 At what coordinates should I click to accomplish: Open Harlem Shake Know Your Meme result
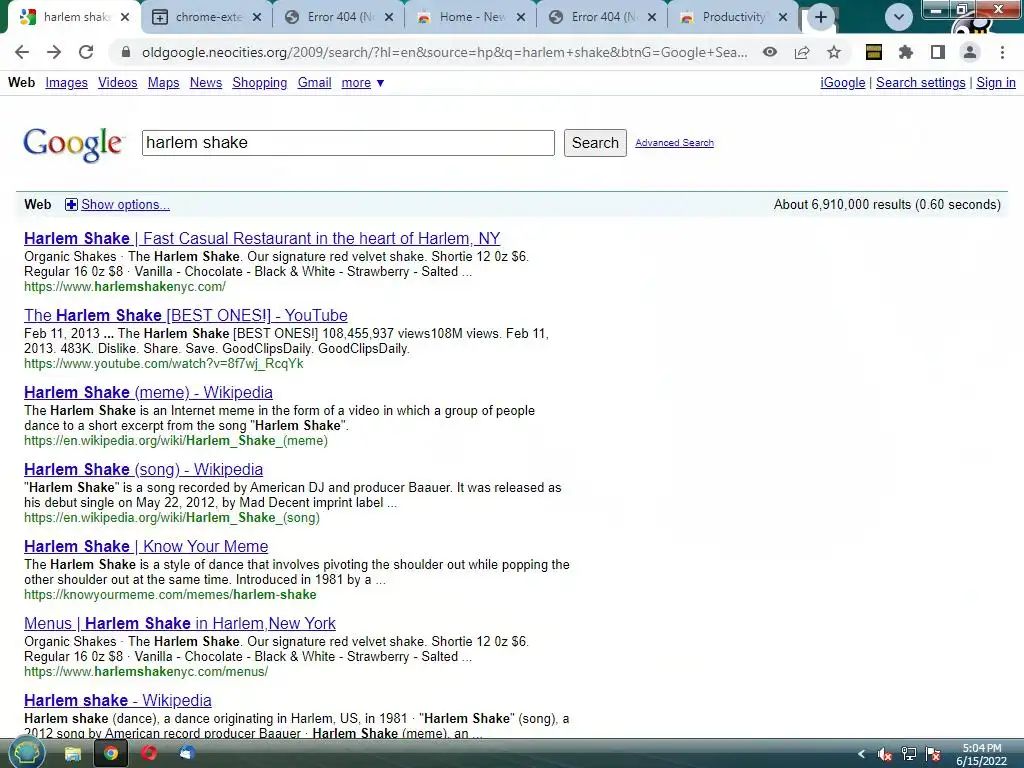pyautogui.click(x=146, y=547)
